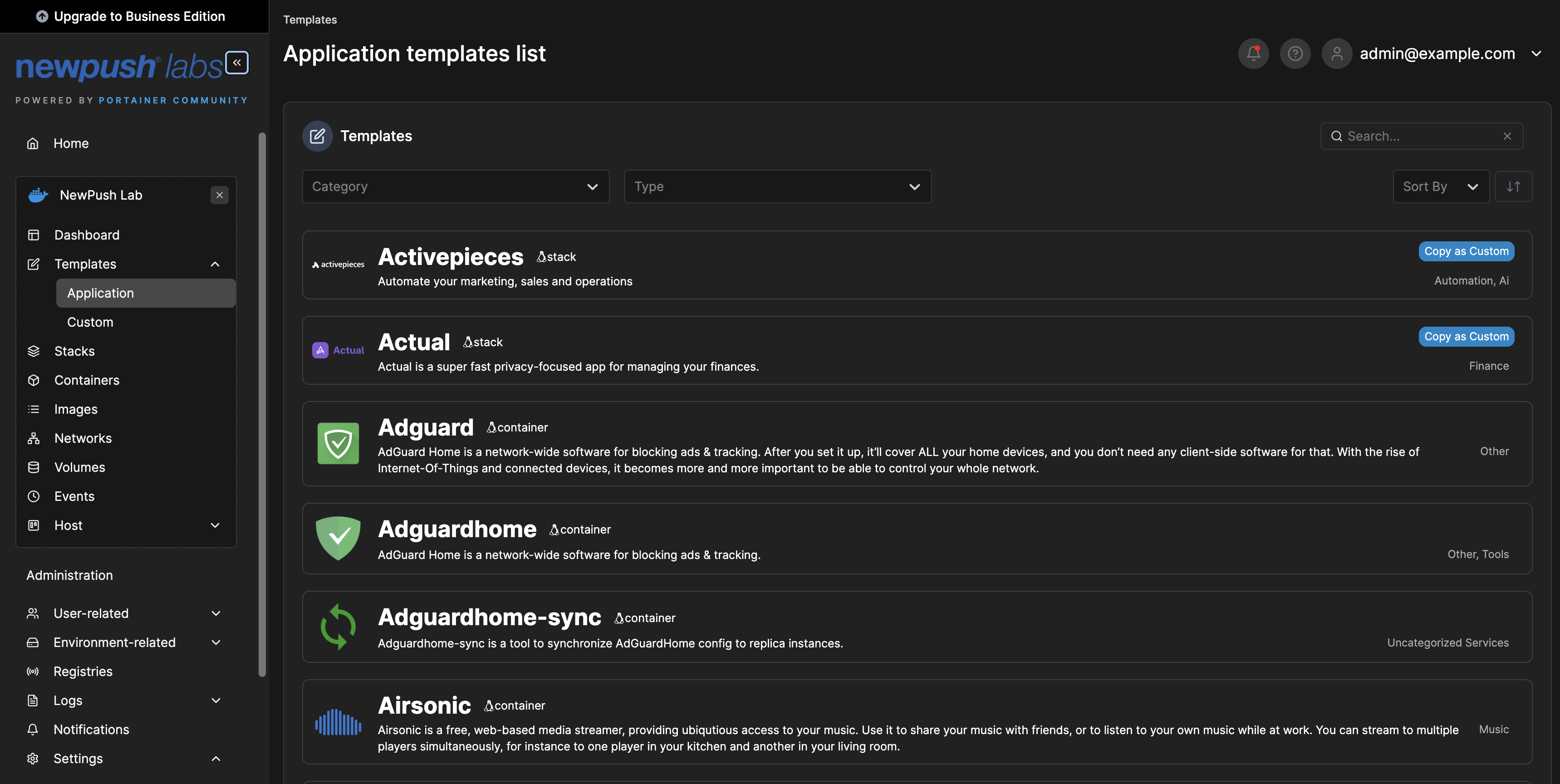The image size is (1560, 784).
Task: Click the Networks topology icon
Action: (x=33, y=438)
